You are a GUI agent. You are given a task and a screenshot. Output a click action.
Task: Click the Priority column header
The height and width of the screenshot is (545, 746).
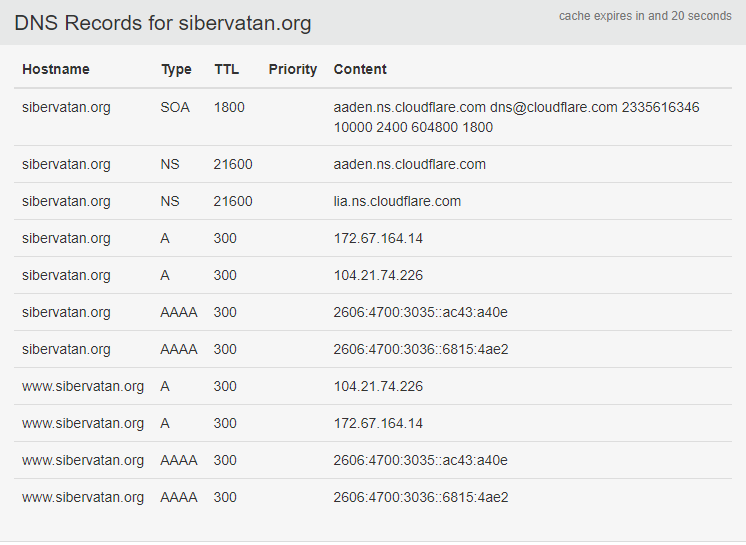(292, 69)
